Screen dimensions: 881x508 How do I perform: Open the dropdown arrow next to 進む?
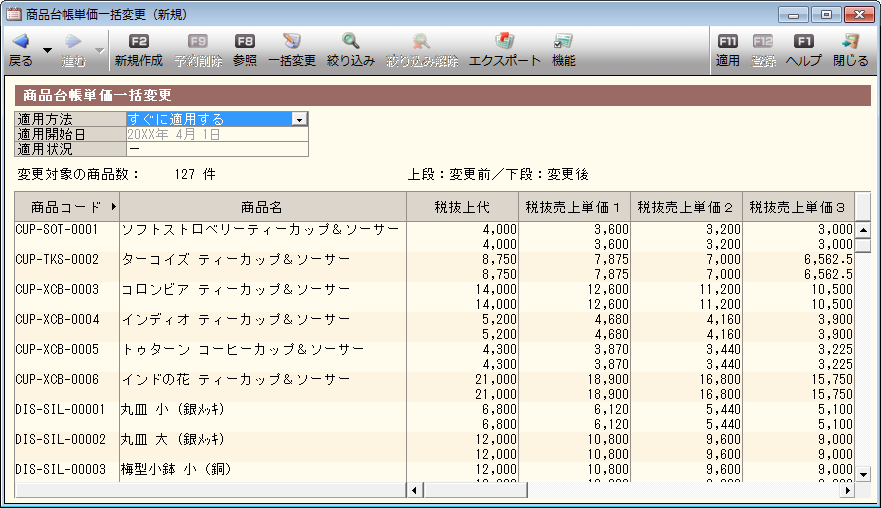tap(99, 51)
